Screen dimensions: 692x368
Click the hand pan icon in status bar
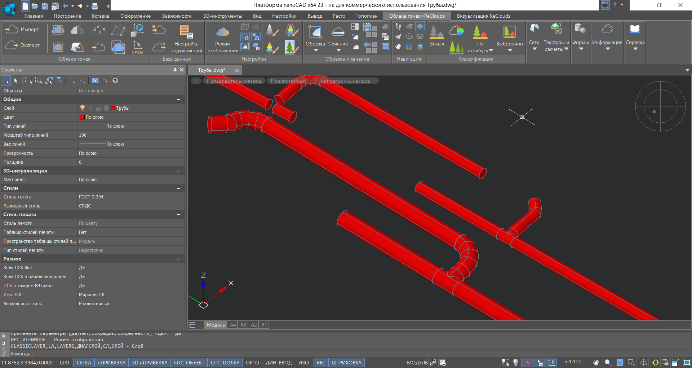click(597, 363)
